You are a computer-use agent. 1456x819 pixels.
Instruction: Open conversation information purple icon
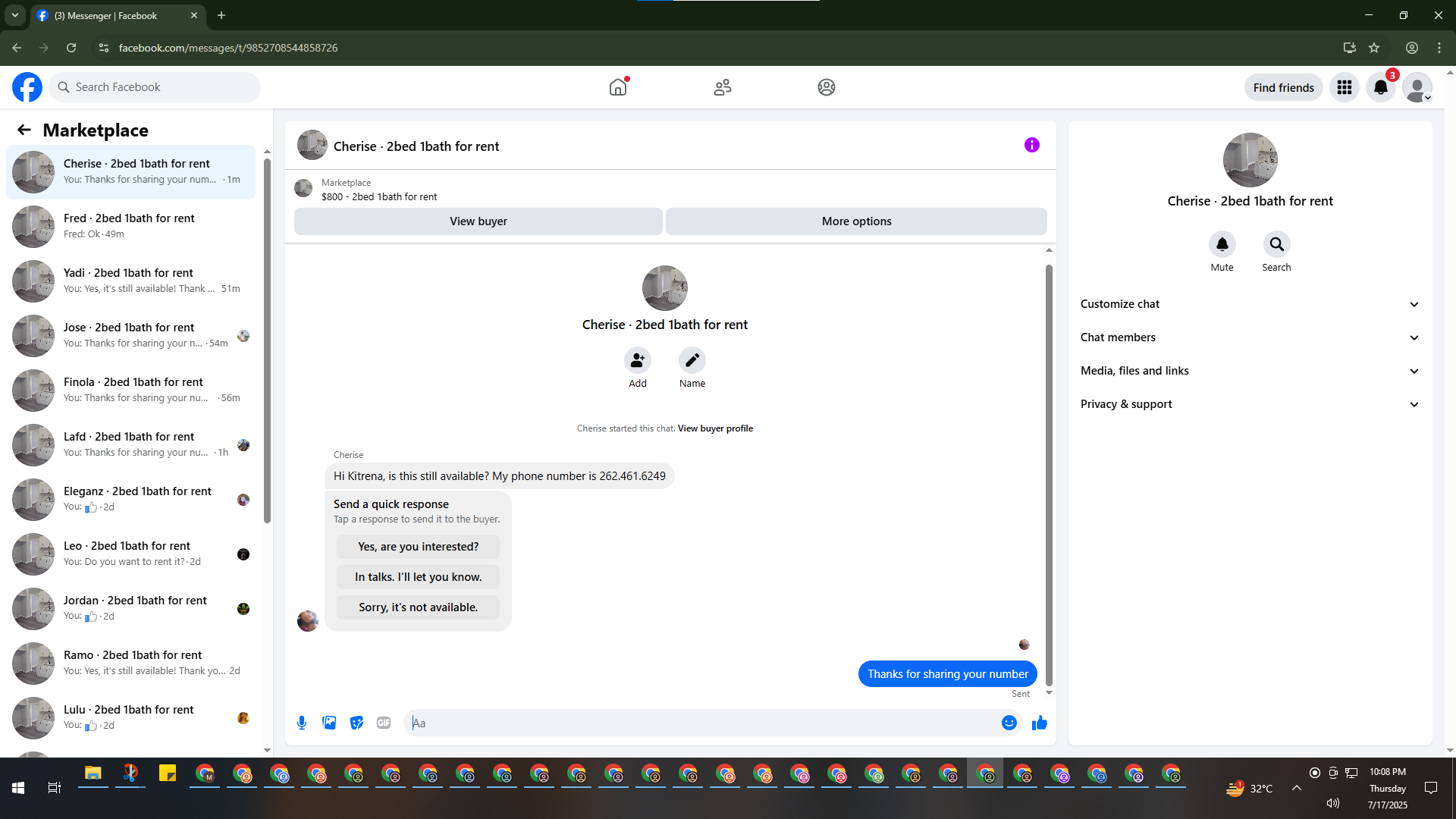(x=1031, y=145)
